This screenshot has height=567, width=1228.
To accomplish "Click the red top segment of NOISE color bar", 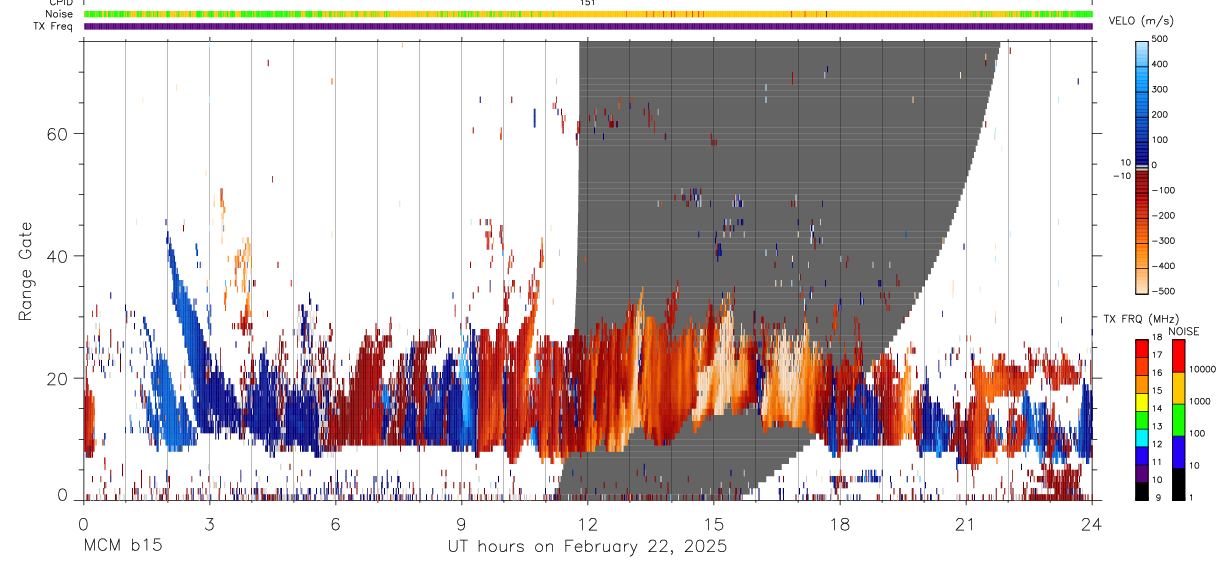I will (x=1178, y=355).
